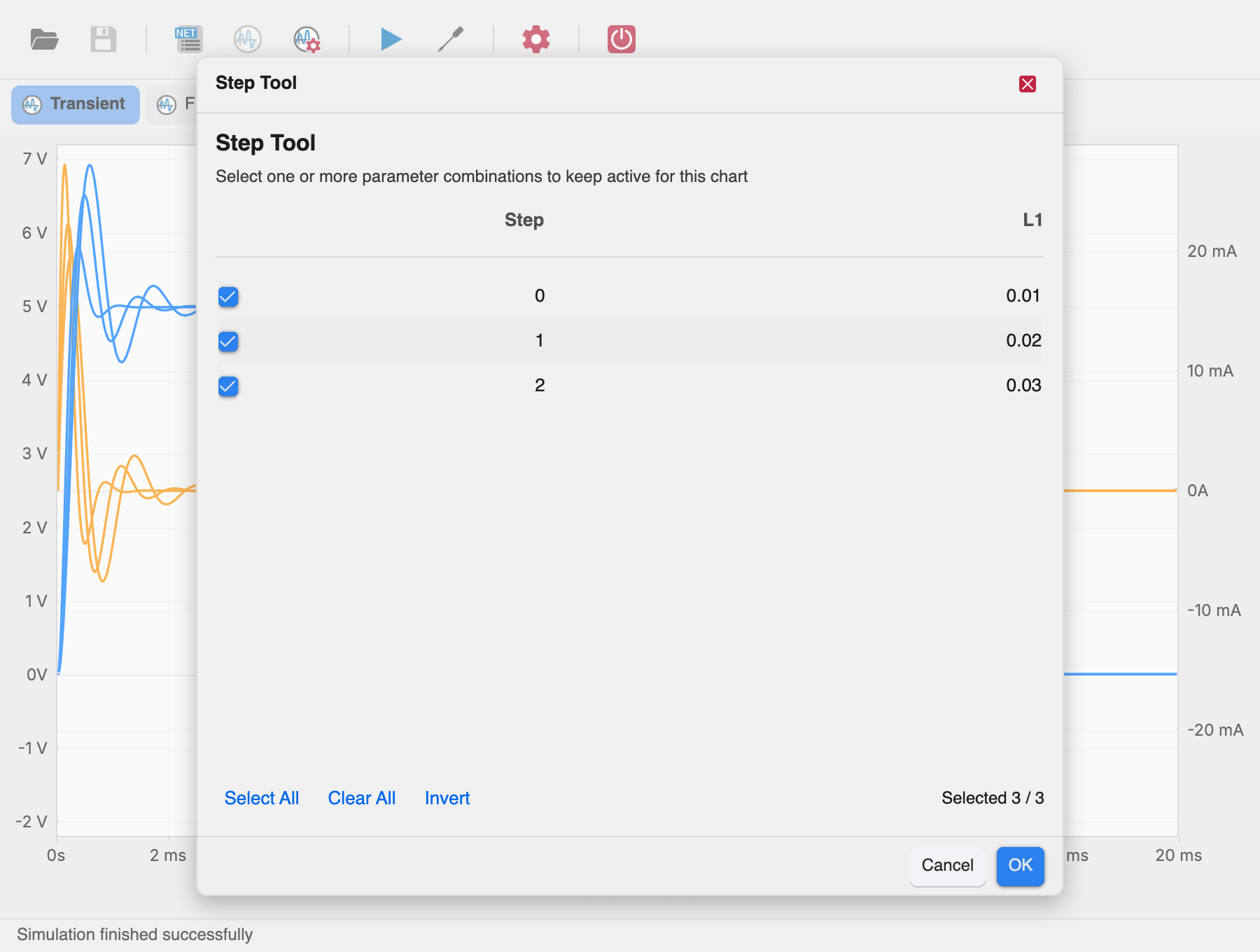
Task: Click the Clear All link
Action: 362,798
